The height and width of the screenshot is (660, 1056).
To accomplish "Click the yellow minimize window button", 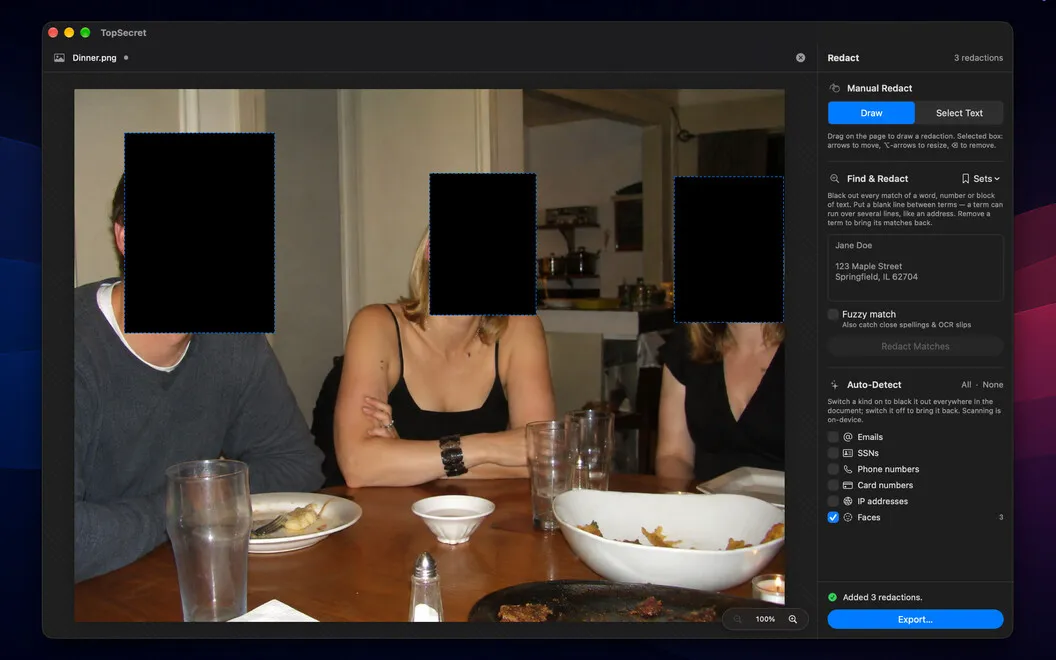I will pos(69,32).
